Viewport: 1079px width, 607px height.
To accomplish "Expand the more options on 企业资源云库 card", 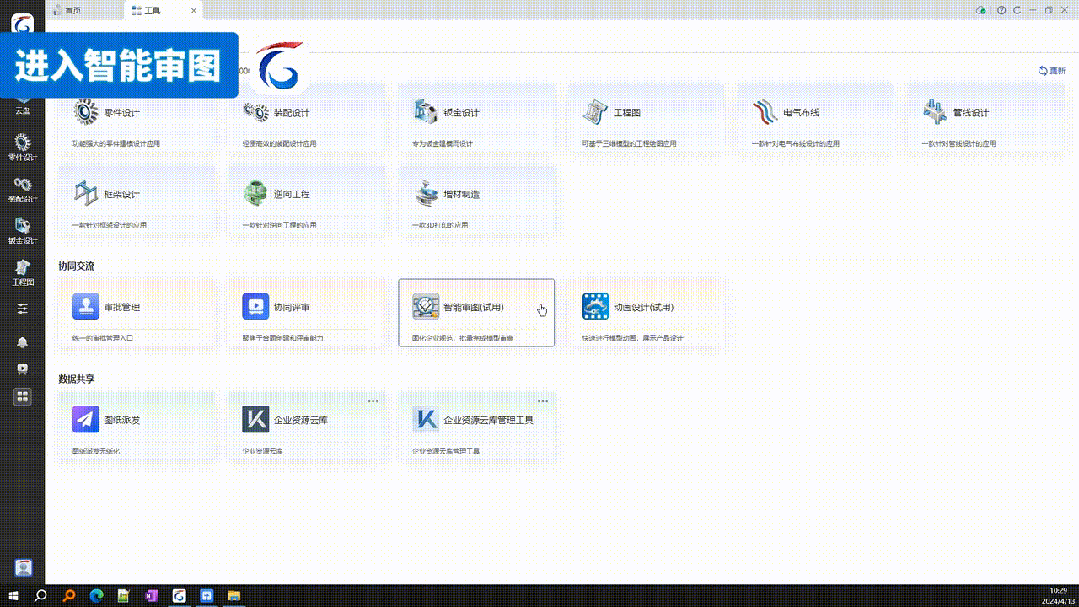I will tap(373, 400).
